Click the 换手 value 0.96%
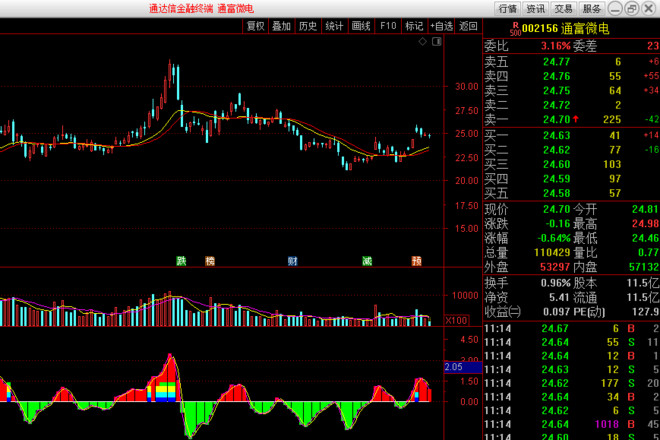The image size is (660, 440). tap(556, 283)
